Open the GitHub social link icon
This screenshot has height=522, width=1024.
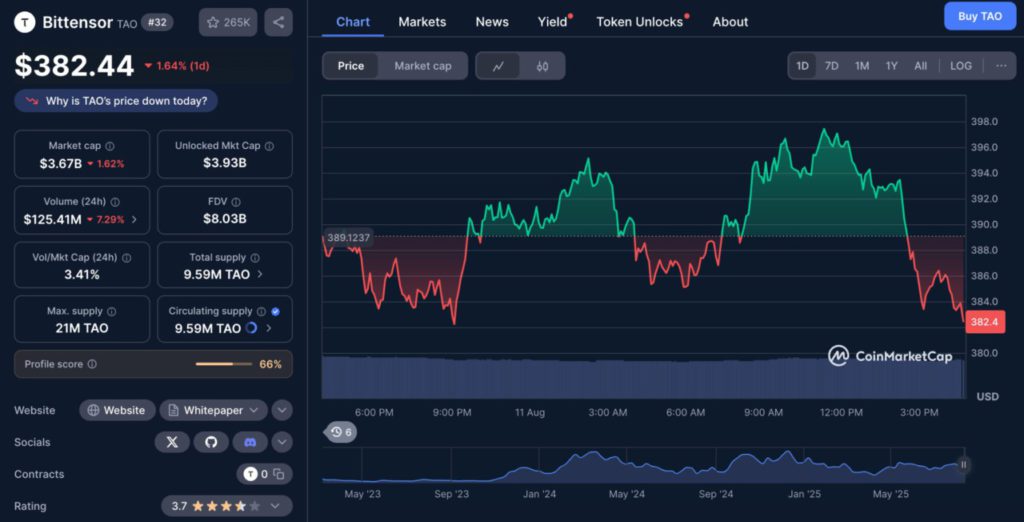(211, 442)
